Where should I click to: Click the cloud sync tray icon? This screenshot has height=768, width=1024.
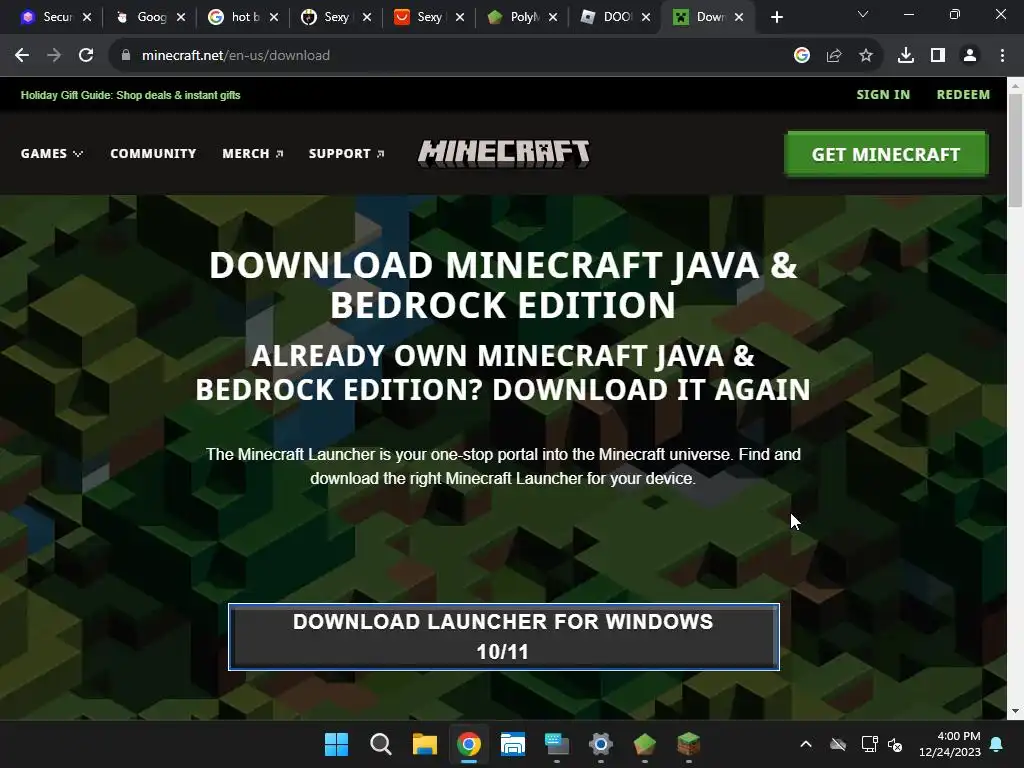tap(838, 744)
